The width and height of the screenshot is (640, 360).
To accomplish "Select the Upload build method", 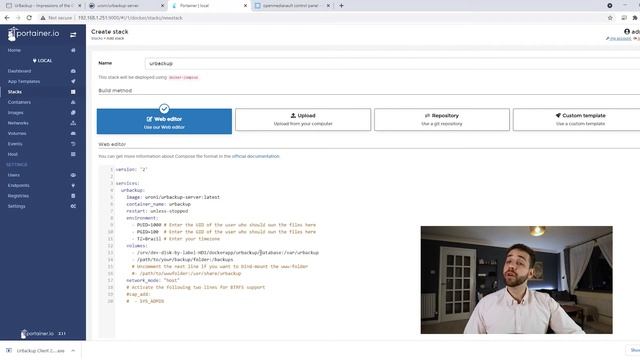I will pyautogui.click(x=303, y=120).
